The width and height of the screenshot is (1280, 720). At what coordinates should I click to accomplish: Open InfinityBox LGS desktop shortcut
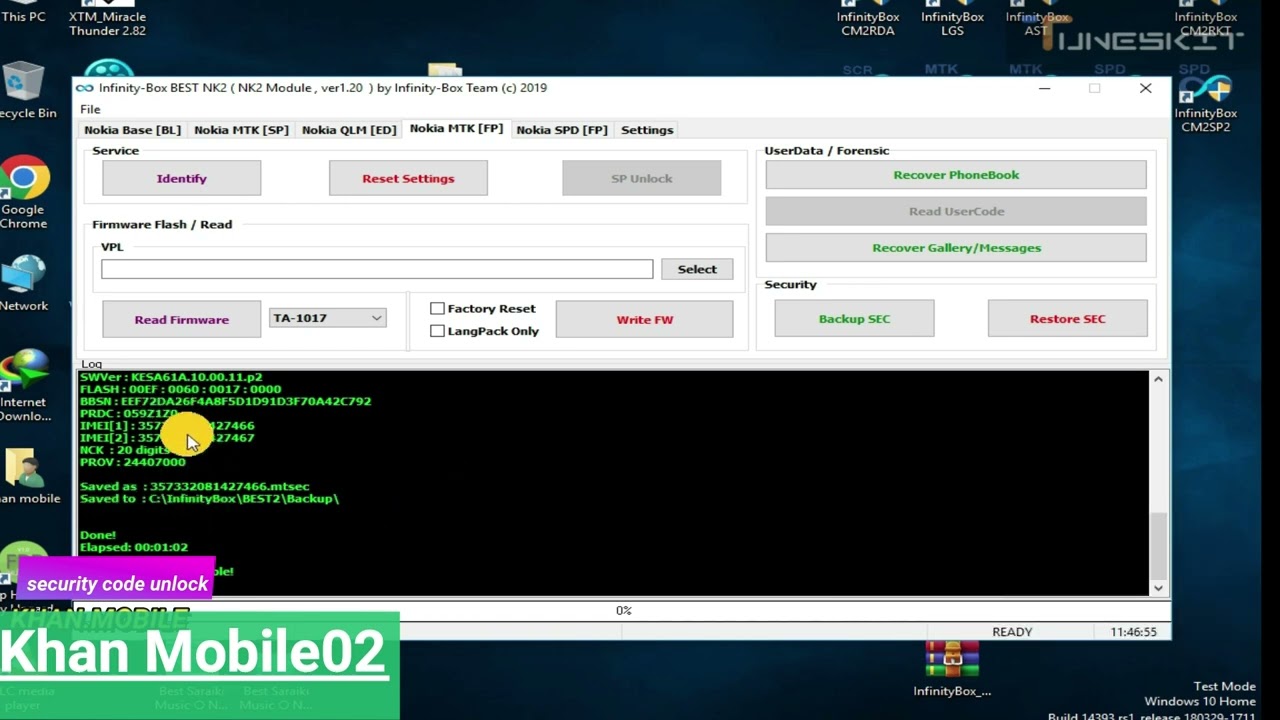click(952, 20)
